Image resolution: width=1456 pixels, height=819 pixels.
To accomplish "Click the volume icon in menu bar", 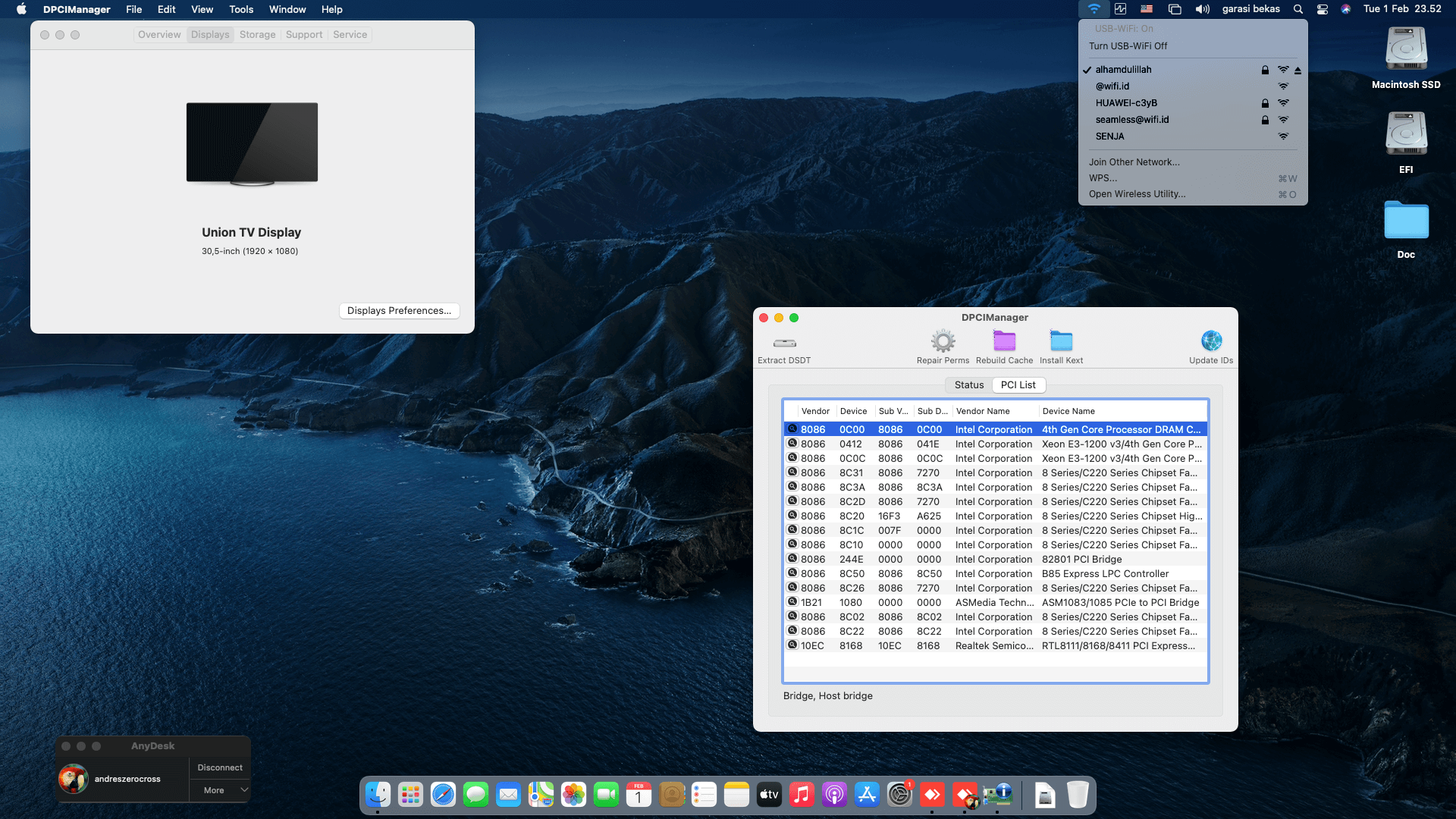I will click(x=1200, y=9).
